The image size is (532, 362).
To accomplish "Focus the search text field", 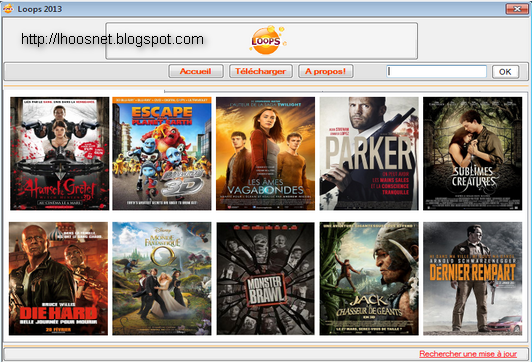I will pyautogui.click(x=436, y=72).
